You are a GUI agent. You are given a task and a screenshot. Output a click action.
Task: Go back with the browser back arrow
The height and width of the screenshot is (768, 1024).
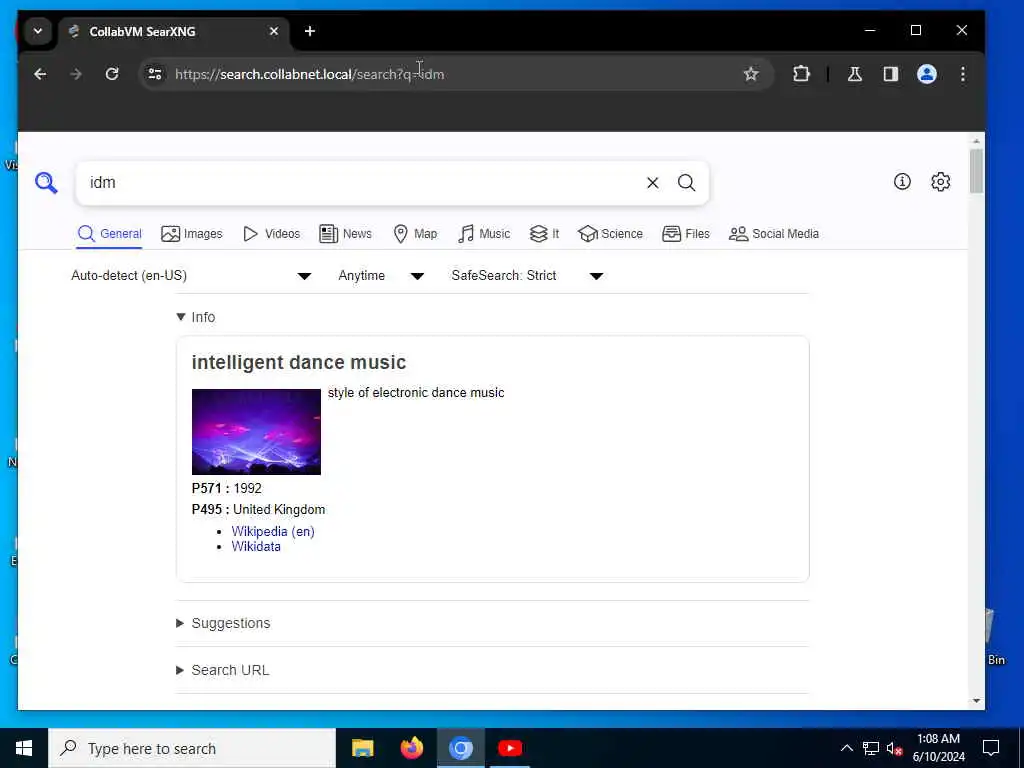coord(40,74)
